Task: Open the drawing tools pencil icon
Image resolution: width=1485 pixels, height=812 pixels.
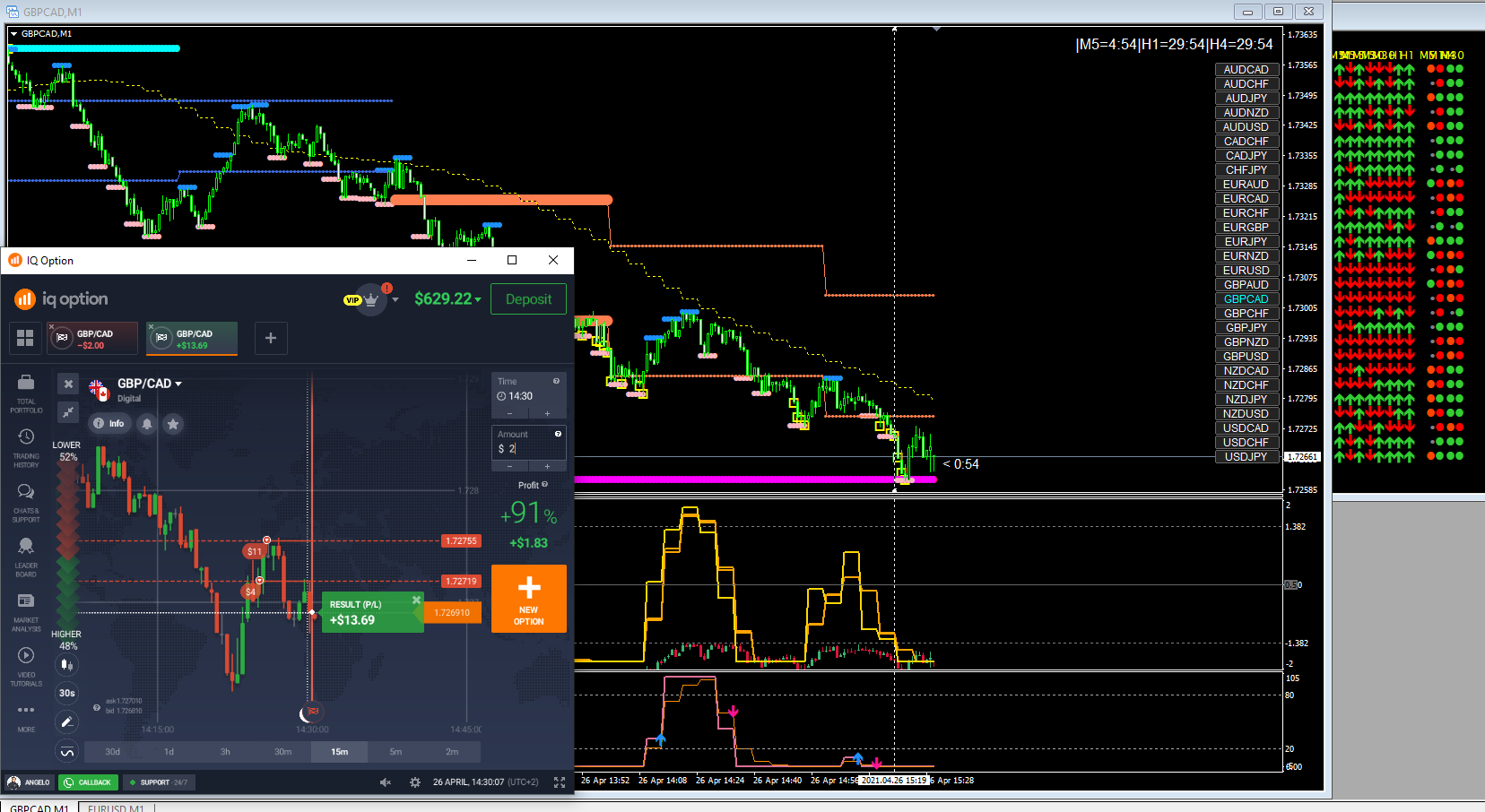Action: click(66, 721)
